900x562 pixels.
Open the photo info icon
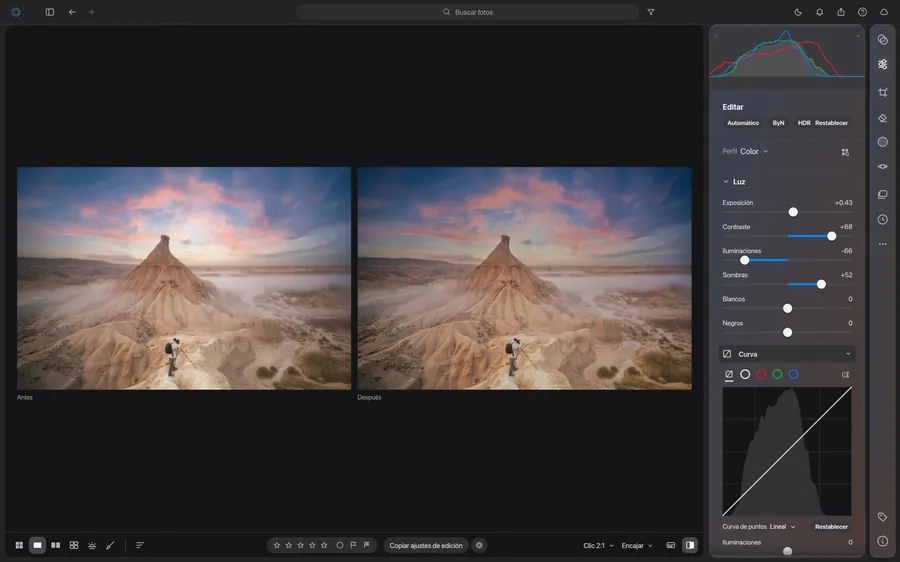click(x=883, y=541)
